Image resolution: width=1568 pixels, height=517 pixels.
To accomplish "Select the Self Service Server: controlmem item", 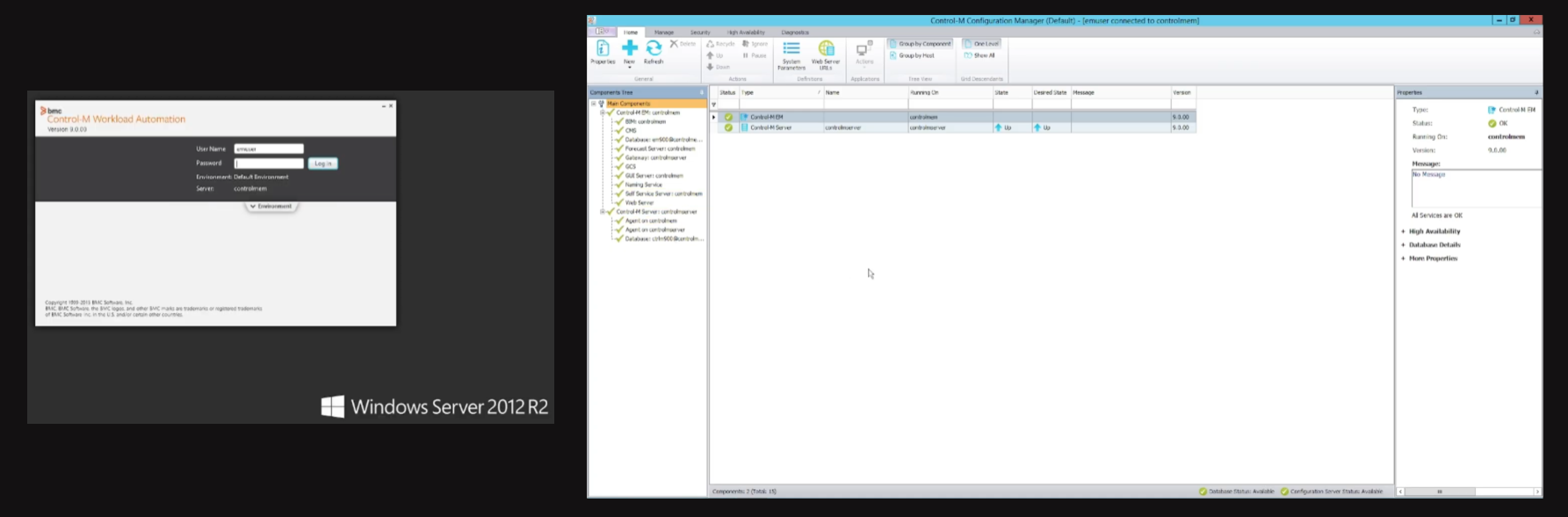I will [x=663, y=193].
